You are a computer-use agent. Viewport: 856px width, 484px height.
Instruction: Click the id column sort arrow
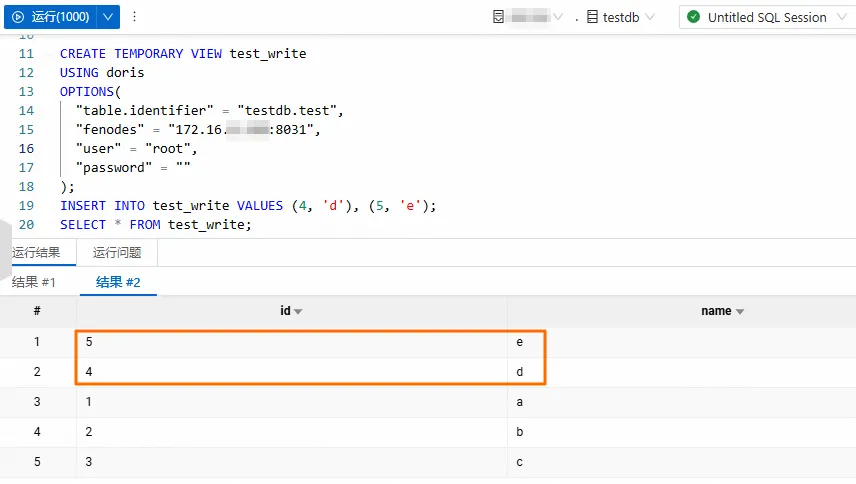[298, 312]
